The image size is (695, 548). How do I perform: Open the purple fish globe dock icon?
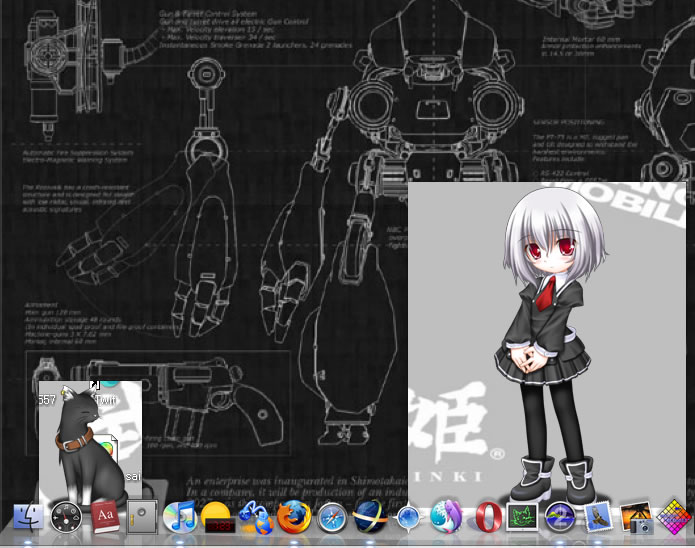coord(446,517)
